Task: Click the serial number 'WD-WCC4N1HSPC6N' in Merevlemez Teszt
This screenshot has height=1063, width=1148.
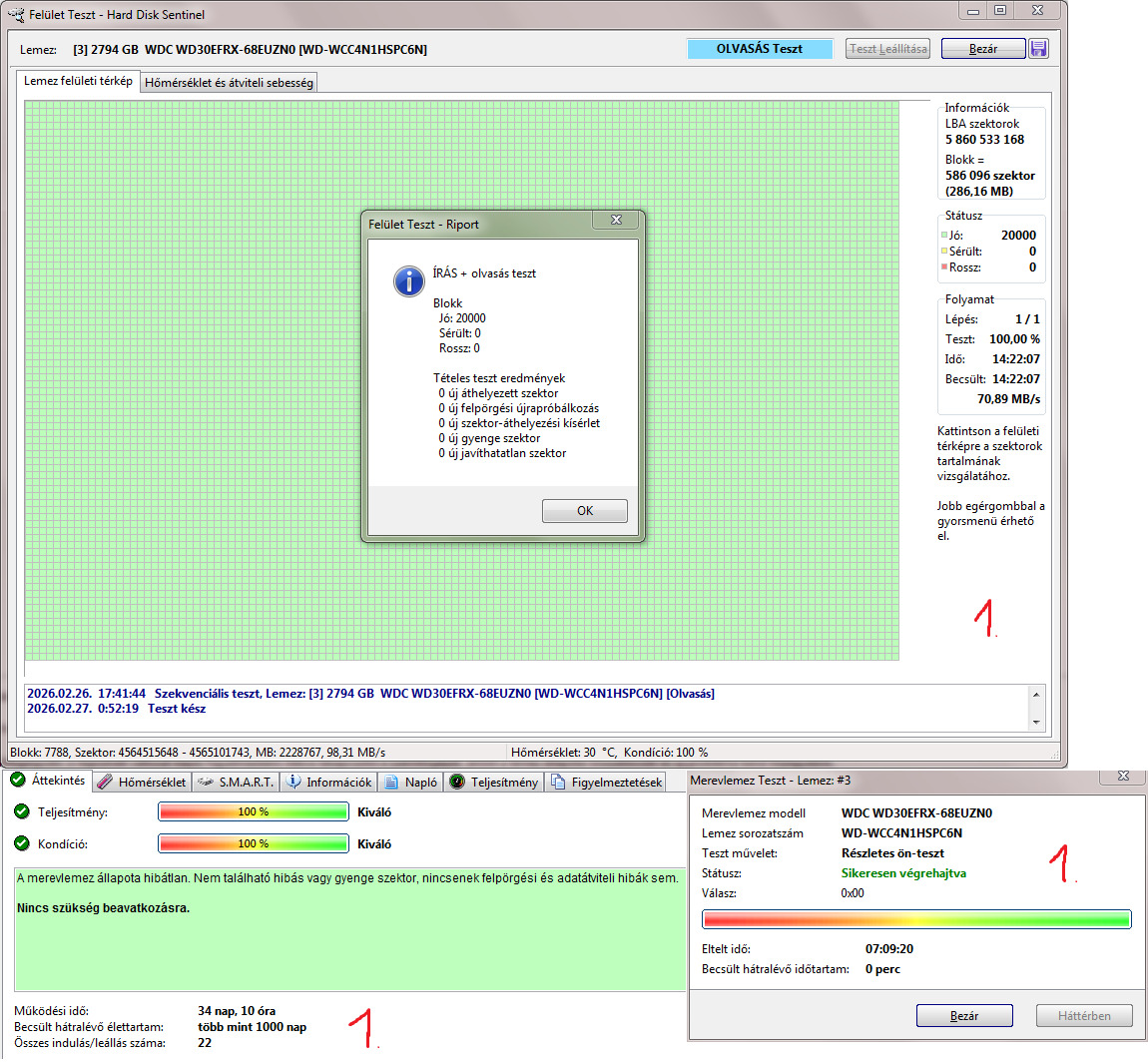Action: [902, 833]
